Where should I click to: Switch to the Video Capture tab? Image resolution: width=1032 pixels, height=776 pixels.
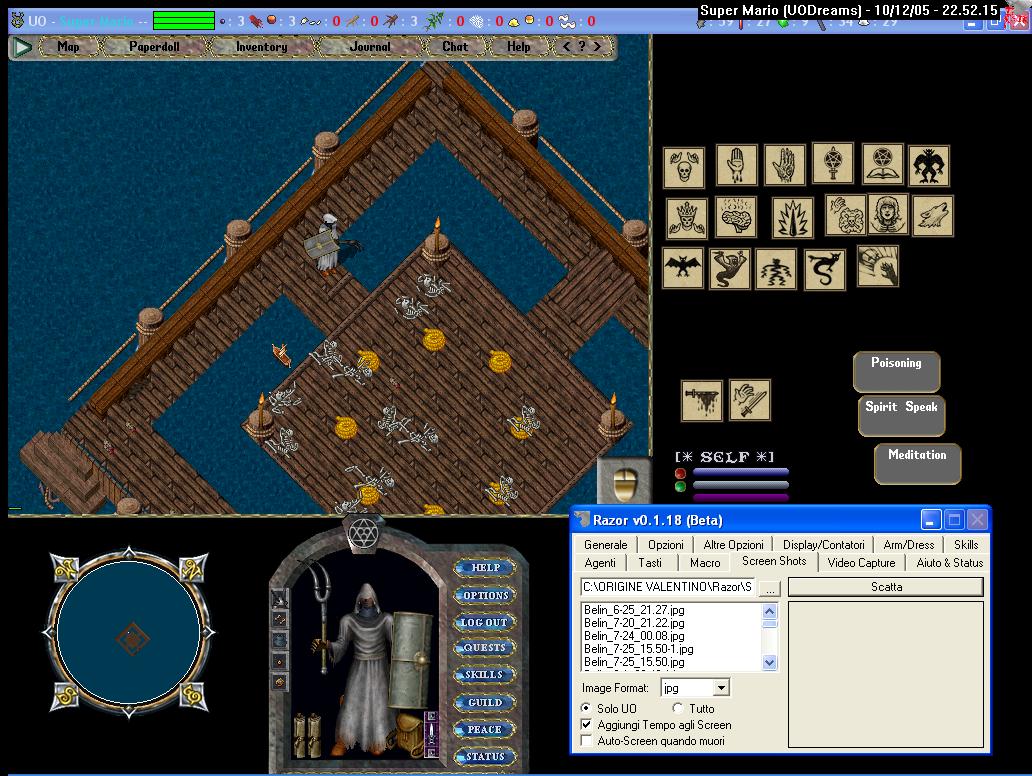point(862,563)
